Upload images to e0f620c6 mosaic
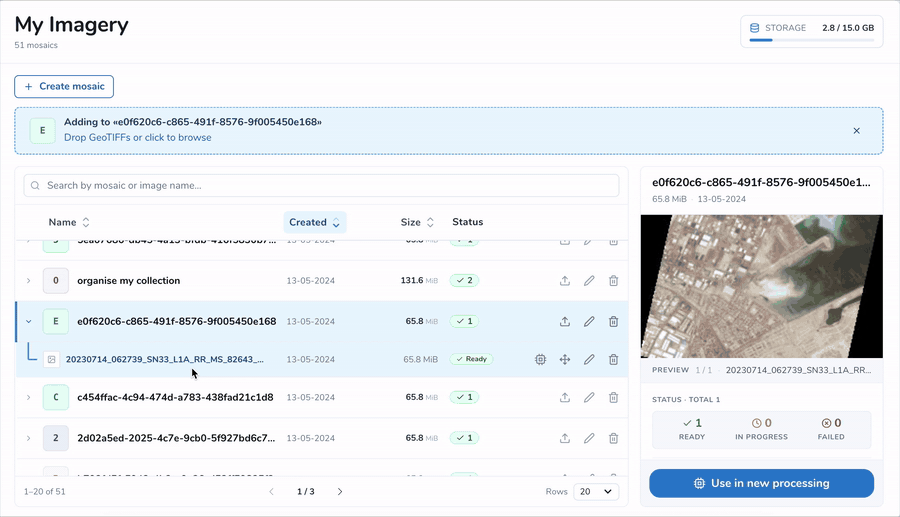Viewport: 900px width, 517px height. tap(565, 321)
